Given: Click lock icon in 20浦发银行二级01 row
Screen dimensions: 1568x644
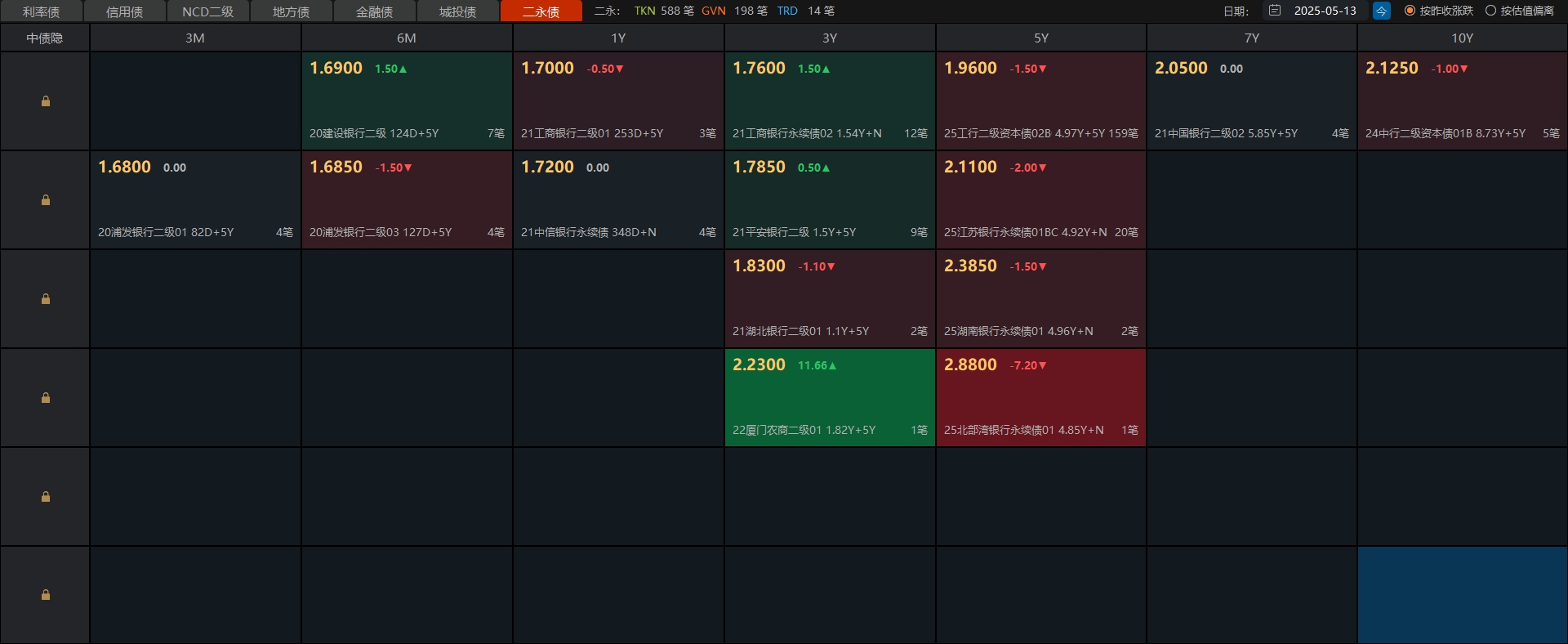Looking at the screenshot, I should (46, 200).
